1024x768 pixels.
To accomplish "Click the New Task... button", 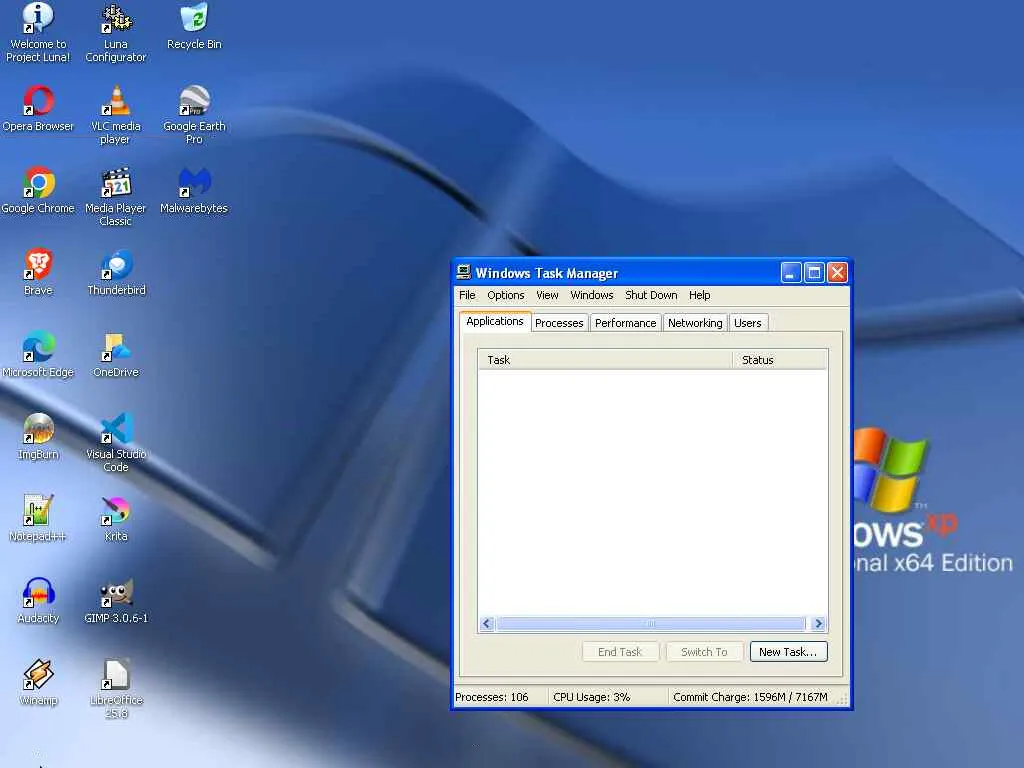I will (x=788, y=652).
